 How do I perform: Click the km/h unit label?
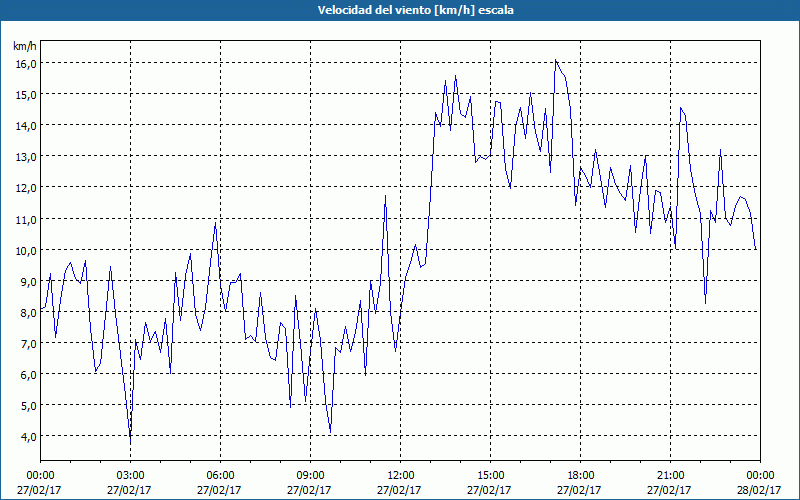(x=24, y=46)
